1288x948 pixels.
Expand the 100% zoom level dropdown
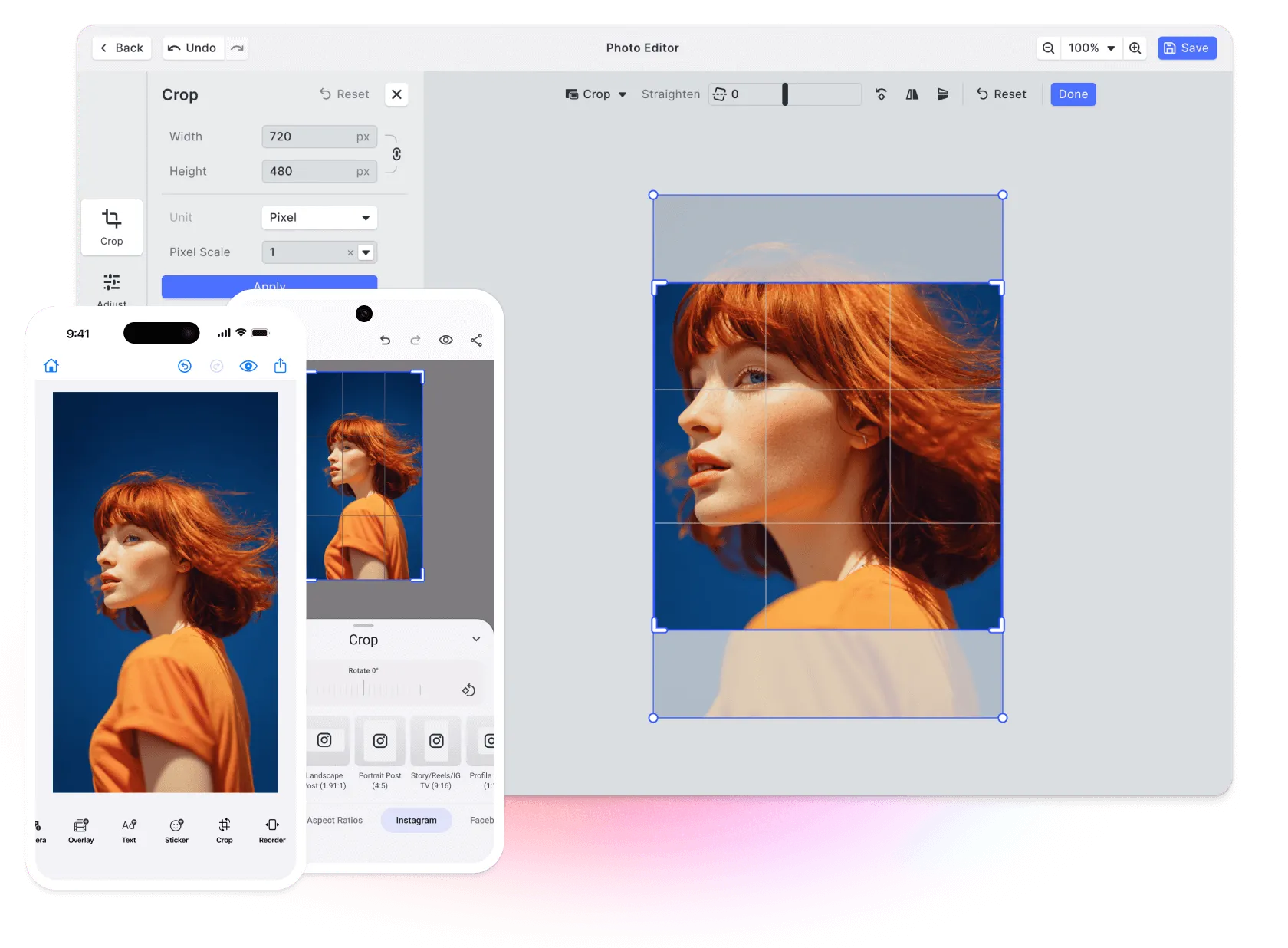[1091, 48]
